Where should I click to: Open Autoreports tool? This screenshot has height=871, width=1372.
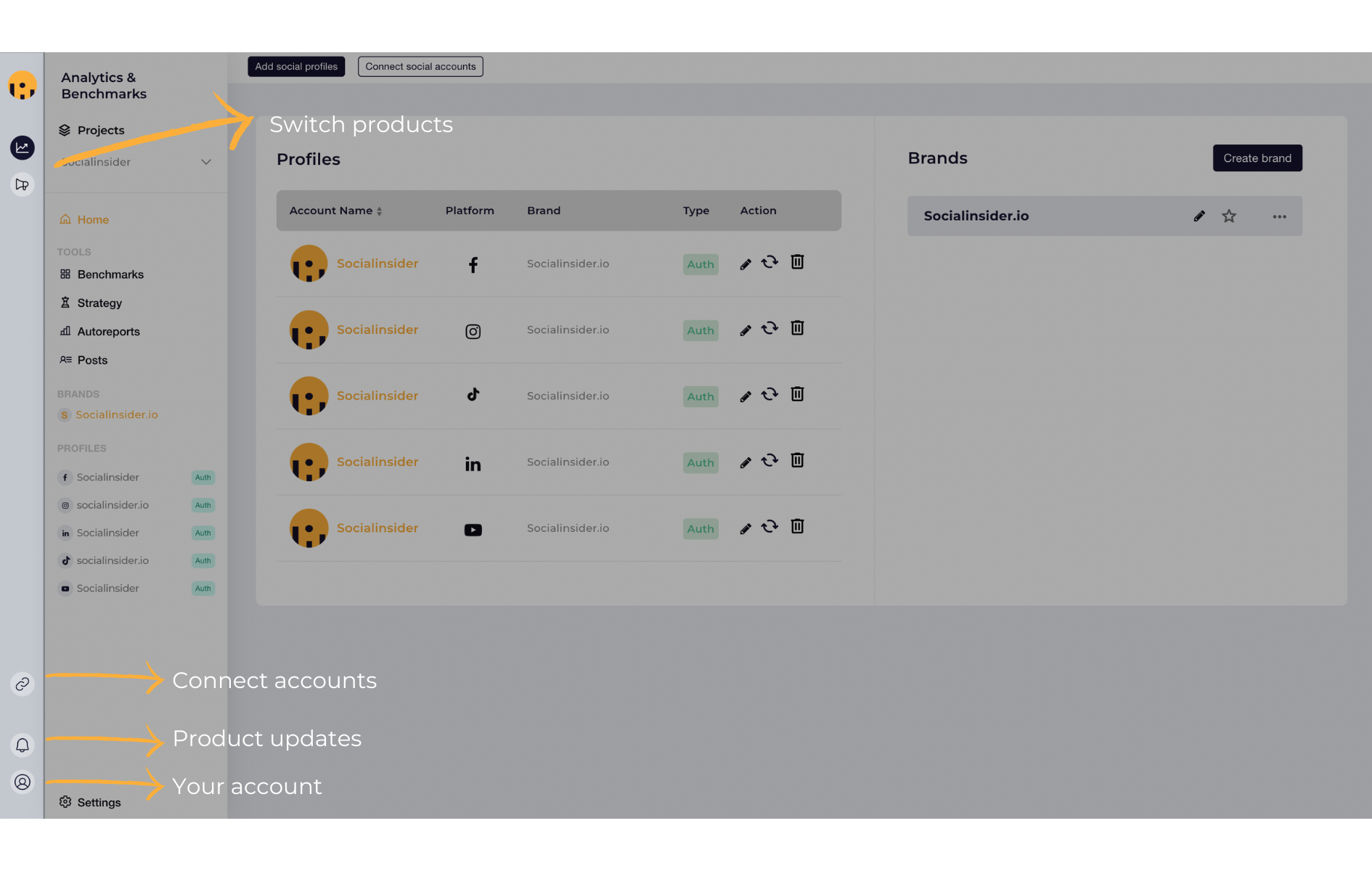[99, 332]
